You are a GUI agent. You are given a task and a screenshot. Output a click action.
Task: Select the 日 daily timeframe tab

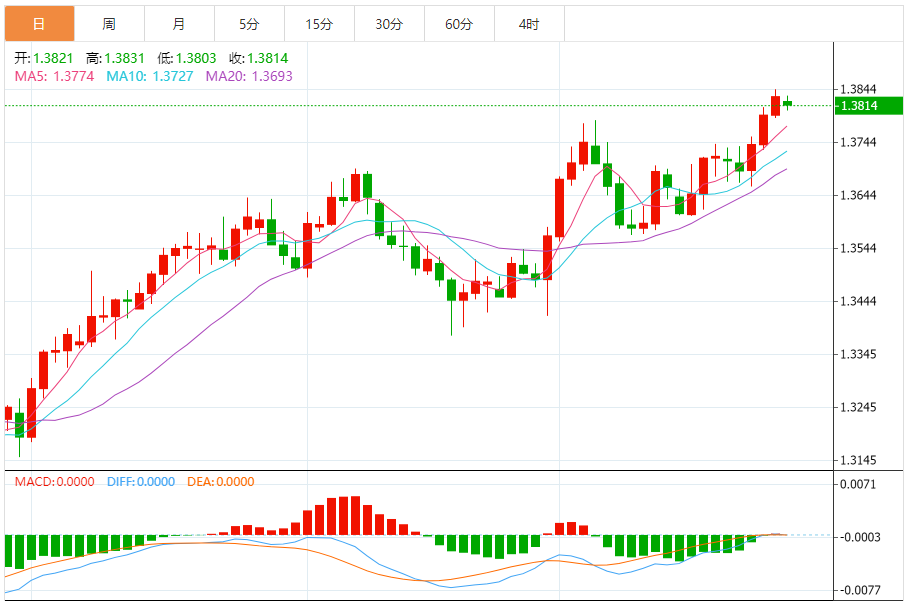tap(40, 24)
